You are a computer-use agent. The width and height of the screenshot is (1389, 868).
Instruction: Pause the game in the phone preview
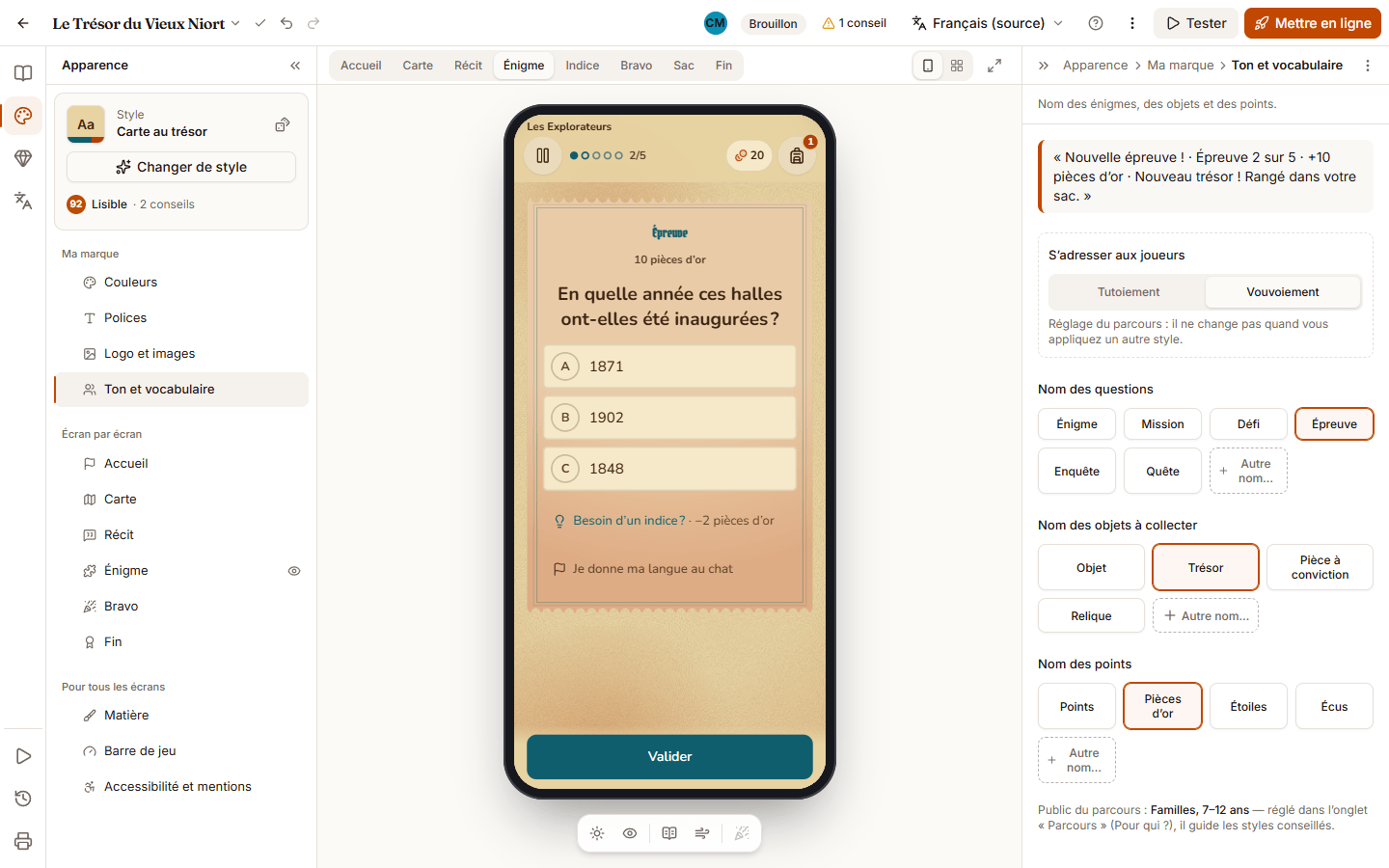click(543, 155)
